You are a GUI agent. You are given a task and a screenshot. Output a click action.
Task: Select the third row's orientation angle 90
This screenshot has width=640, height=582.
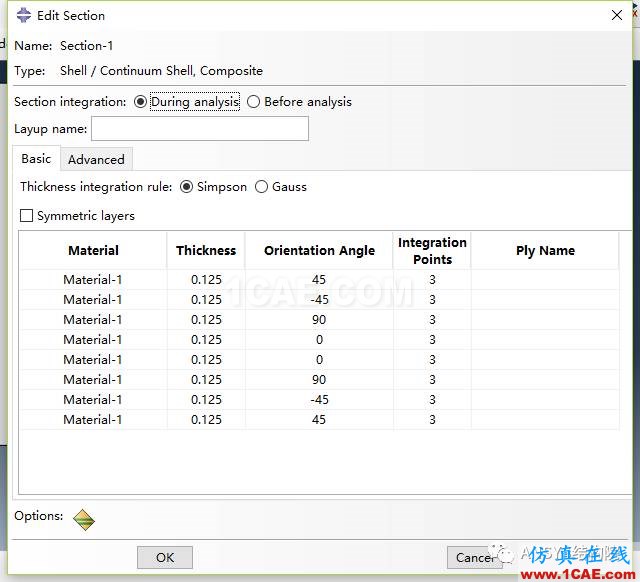click(319, 320)
